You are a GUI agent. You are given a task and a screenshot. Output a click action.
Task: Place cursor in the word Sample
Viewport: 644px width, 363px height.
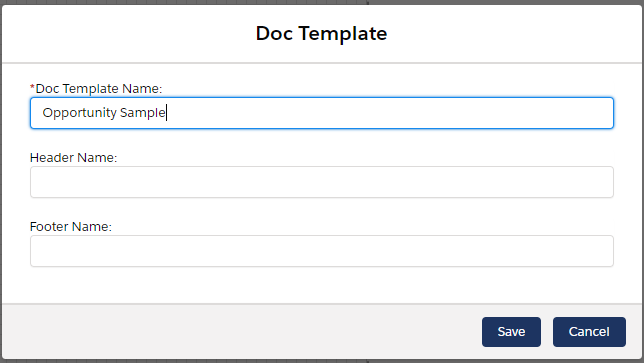(x=143, y=113)
